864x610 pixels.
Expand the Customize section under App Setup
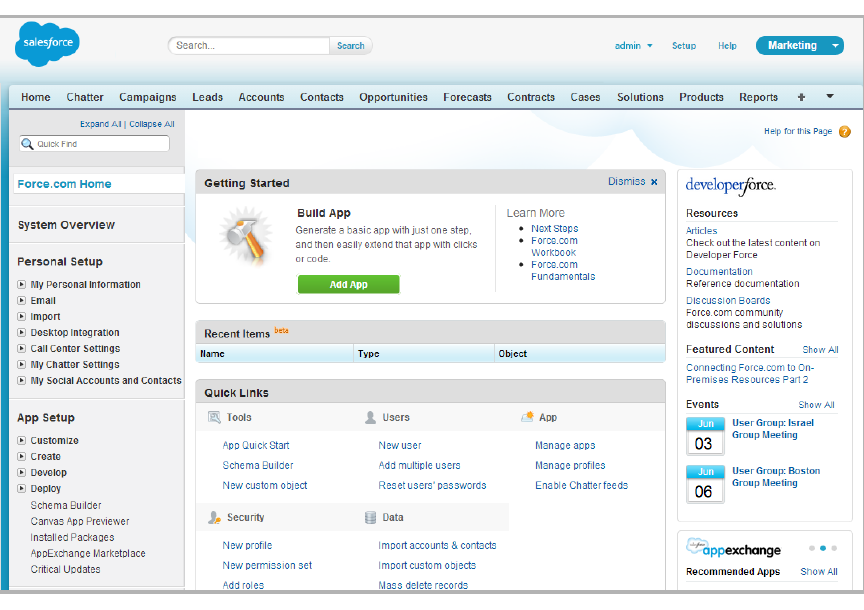[21, 440]
